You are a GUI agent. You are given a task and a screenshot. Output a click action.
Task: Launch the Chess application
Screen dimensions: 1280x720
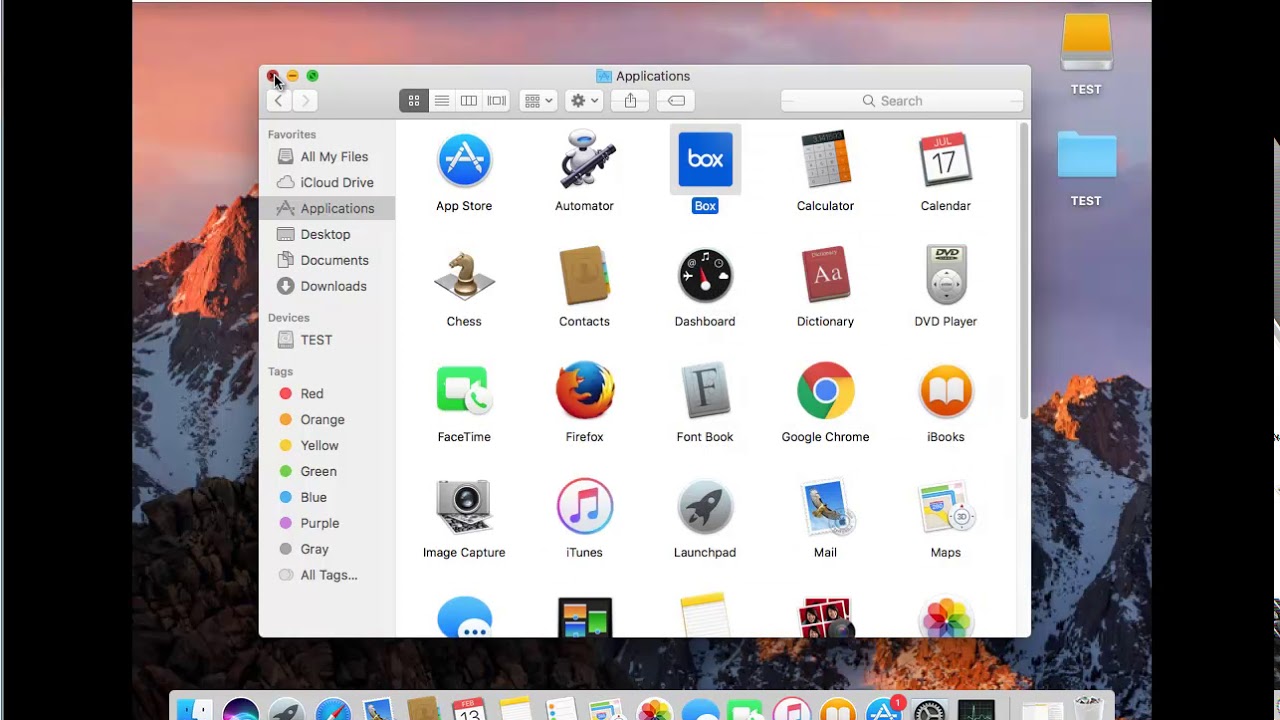464,275
